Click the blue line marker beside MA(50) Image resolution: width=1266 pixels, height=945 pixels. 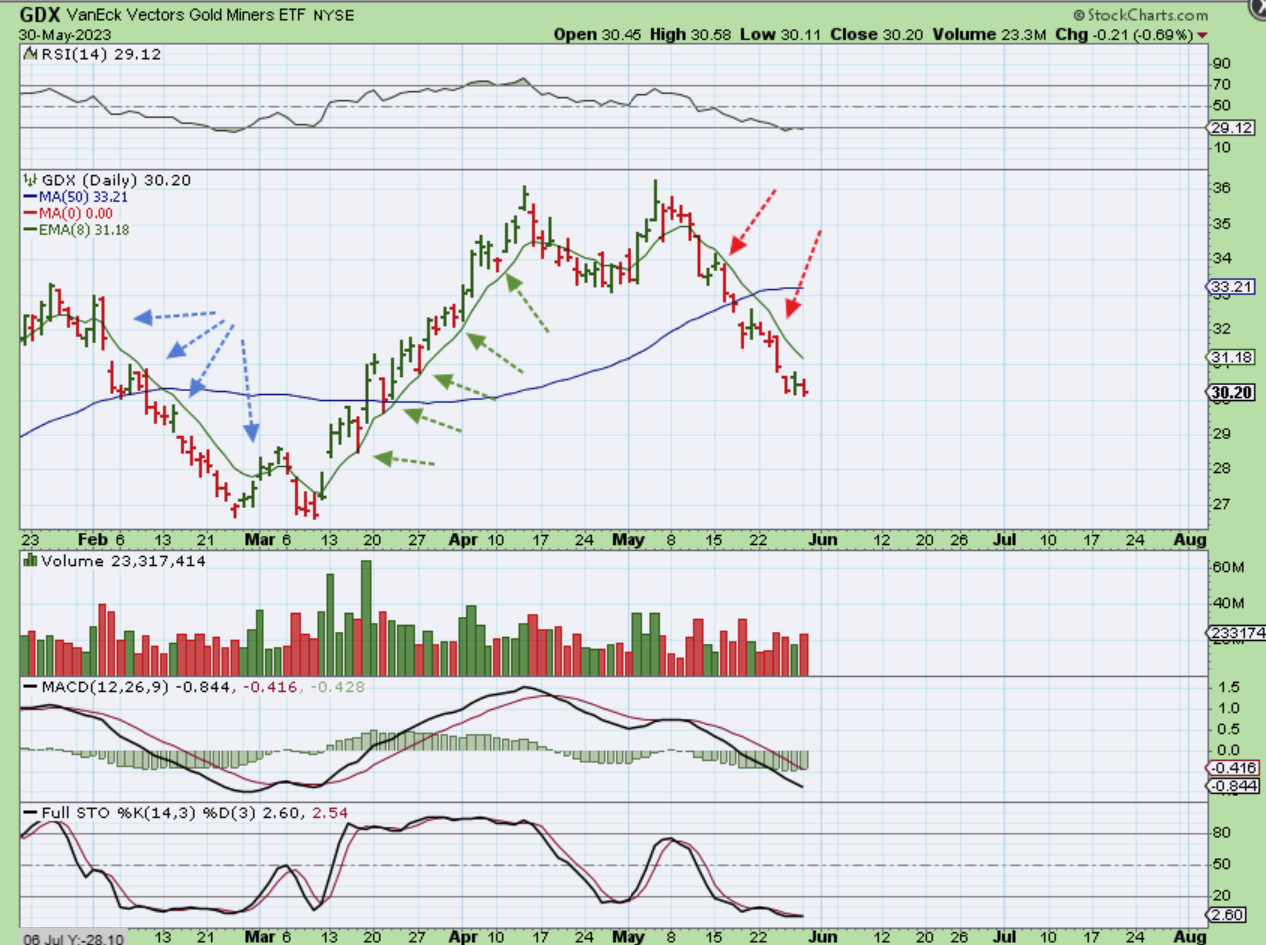click(28, 197)
